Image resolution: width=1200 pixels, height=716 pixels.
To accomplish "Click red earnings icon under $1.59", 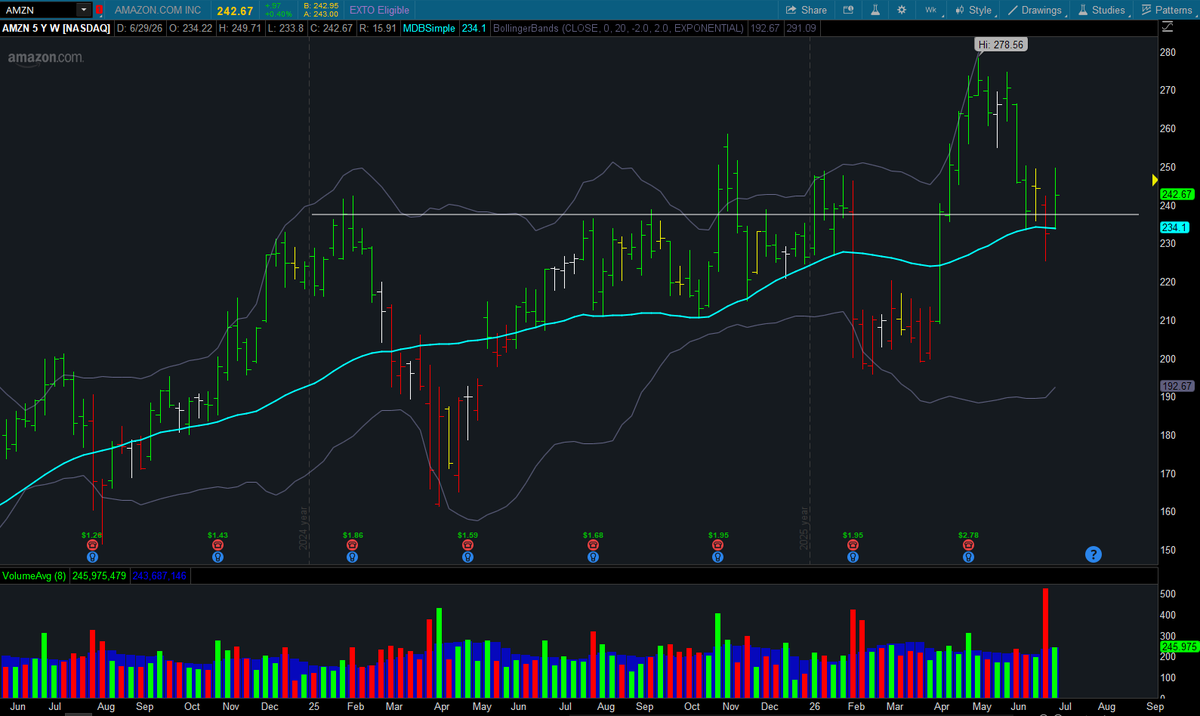I will (467, 547).
